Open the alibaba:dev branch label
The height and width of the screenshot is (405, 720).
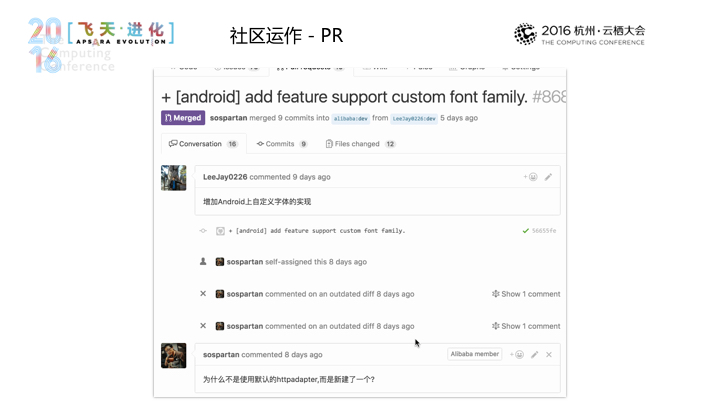point(350,118)
